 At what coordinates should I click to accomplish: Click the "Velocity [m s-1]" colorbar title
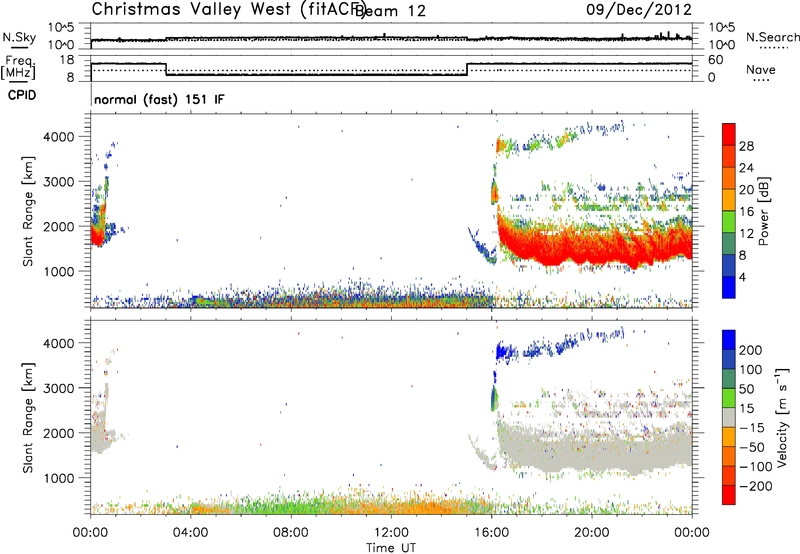point(782,417)
